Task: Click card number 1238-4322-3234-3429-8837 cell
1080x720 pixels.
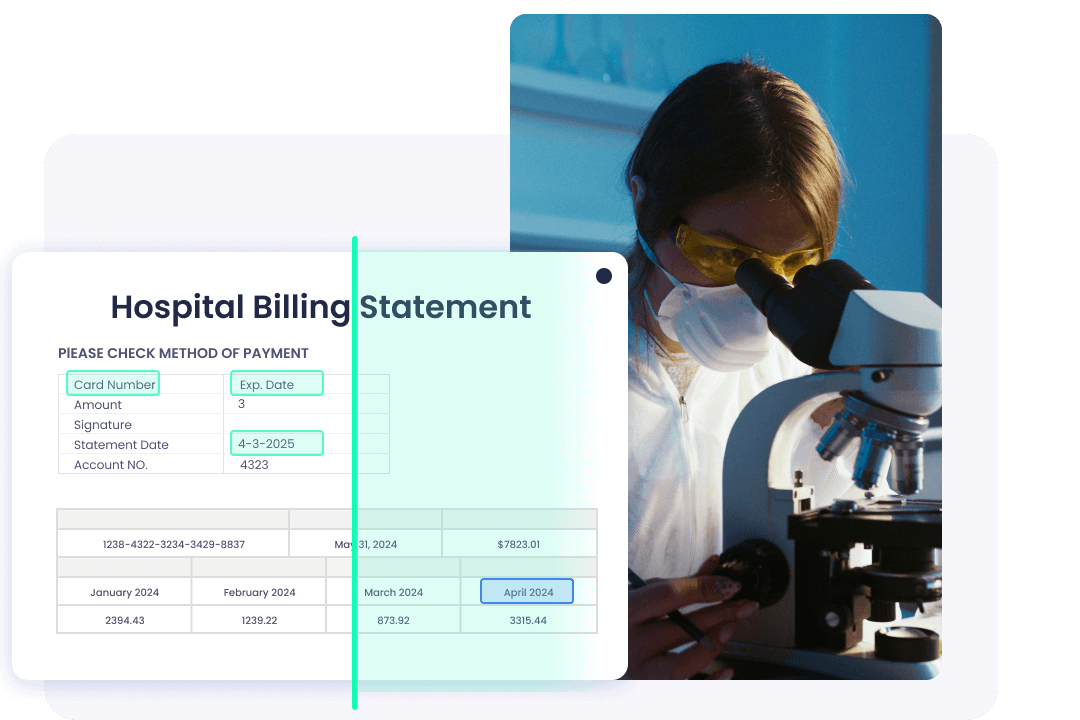Action: pos(174,544)
